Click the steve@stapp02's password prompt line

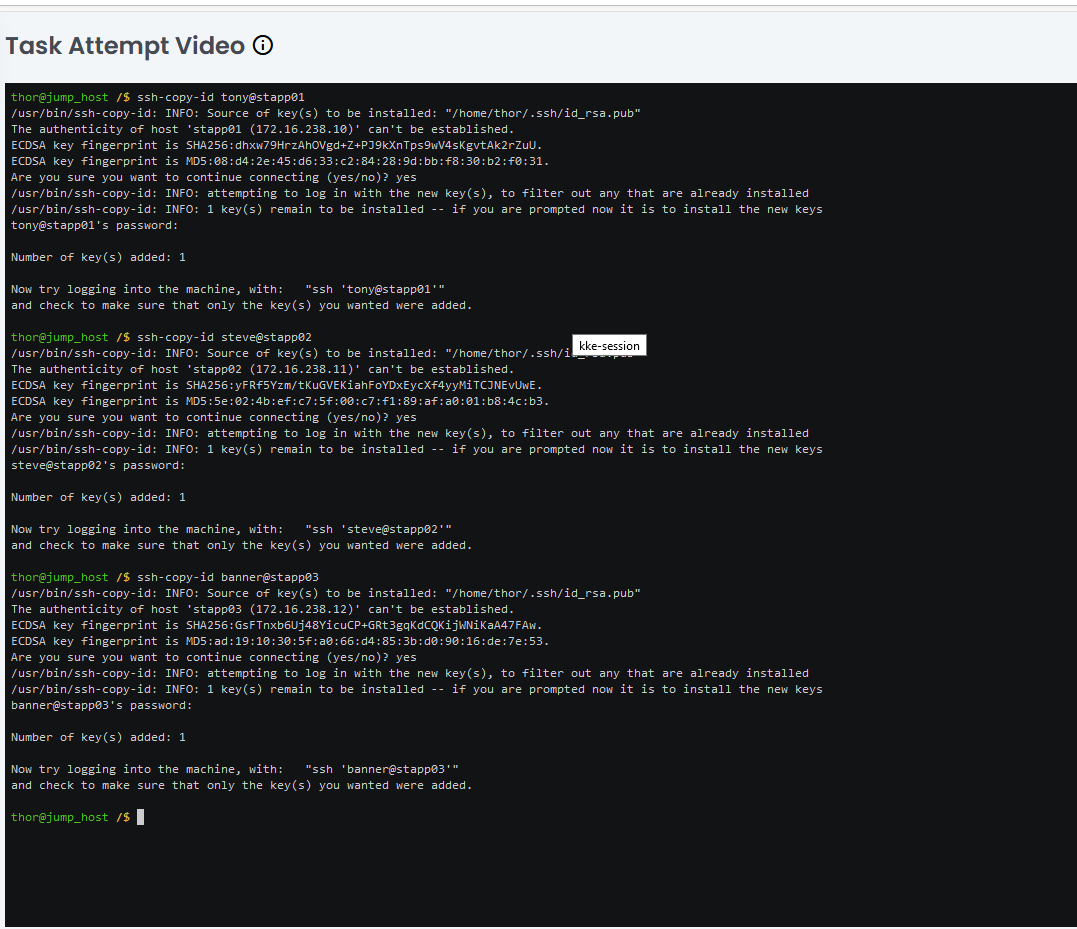click(x=98, y=465)
